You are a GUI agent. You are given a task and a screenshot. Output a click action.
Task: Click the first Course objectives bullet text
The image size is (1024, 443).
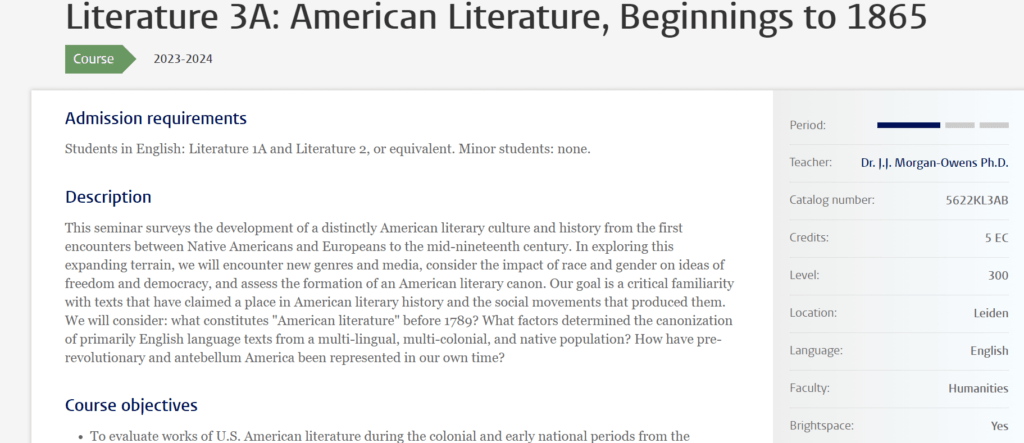[x=390, y=436]
